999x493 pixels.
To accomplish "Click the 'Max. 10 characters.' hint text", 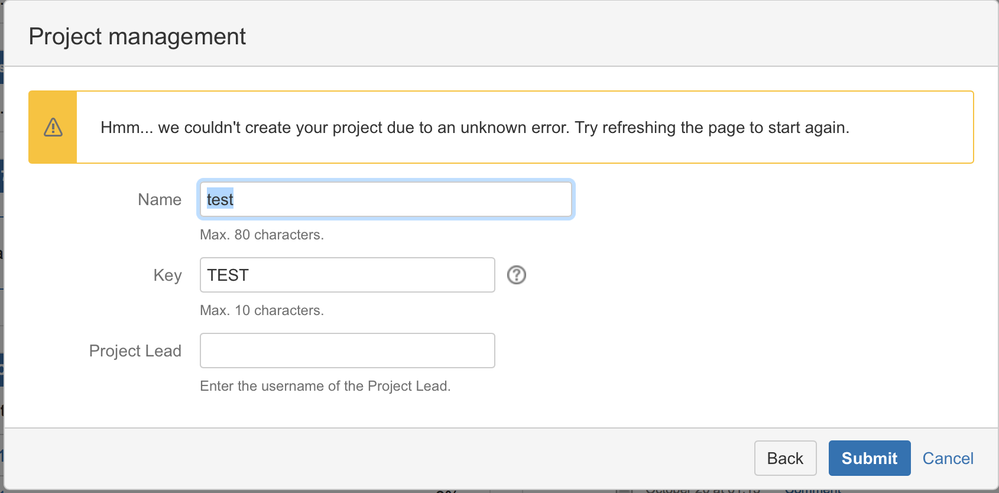I will click(x=262, y=310).
